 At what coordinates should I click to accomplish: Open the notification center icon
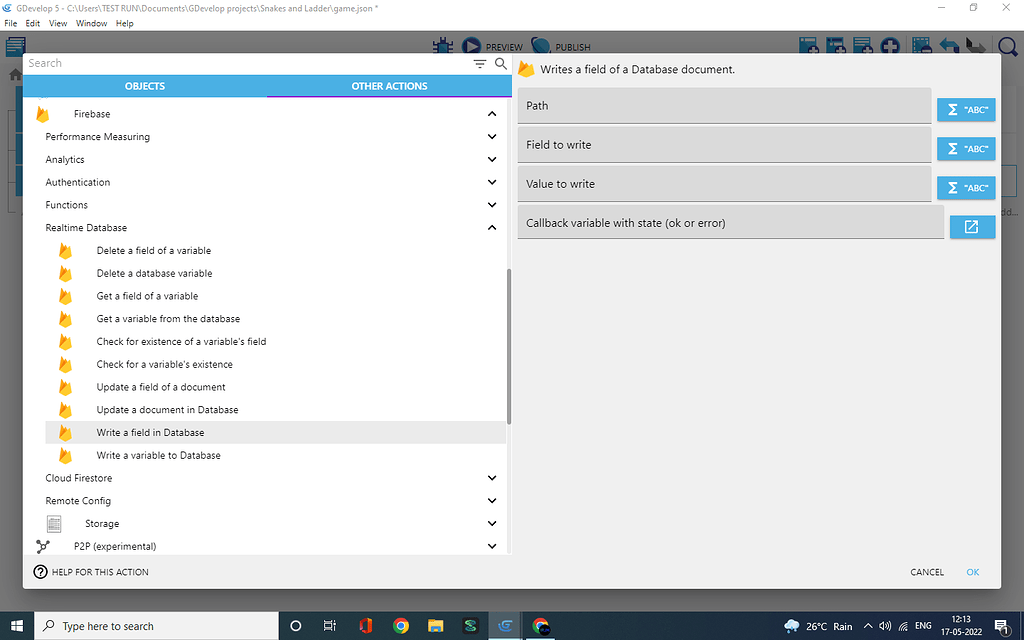(x=1001, y=626)
